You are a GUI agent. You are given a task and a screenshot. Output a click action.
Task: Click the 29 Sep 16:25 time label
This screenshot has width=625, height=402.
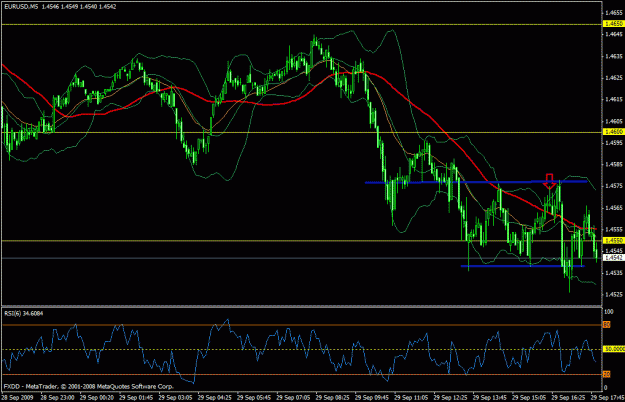click(568, 398)
